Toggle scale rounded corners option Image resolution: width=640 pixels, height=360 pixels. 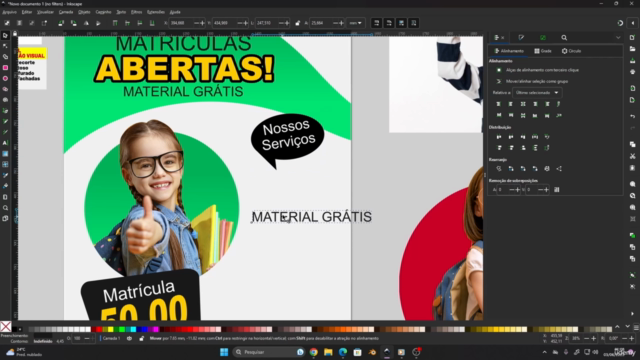389,23
